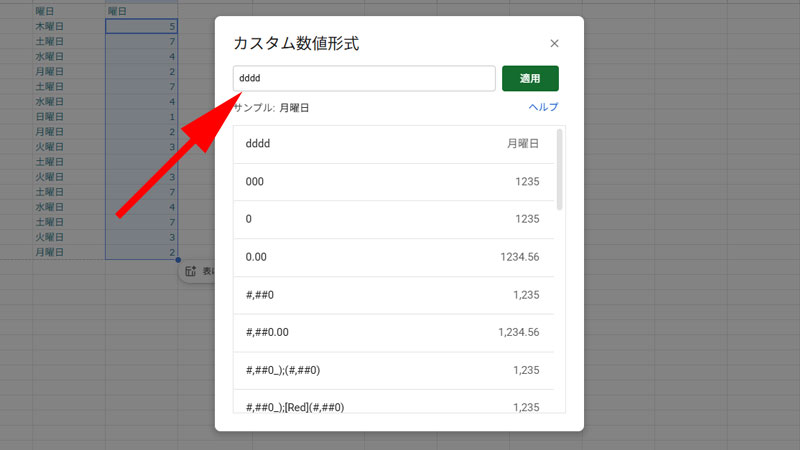
Task: Select the 木曜日 cell in the spreadsheet
Action: click(69, 27)
